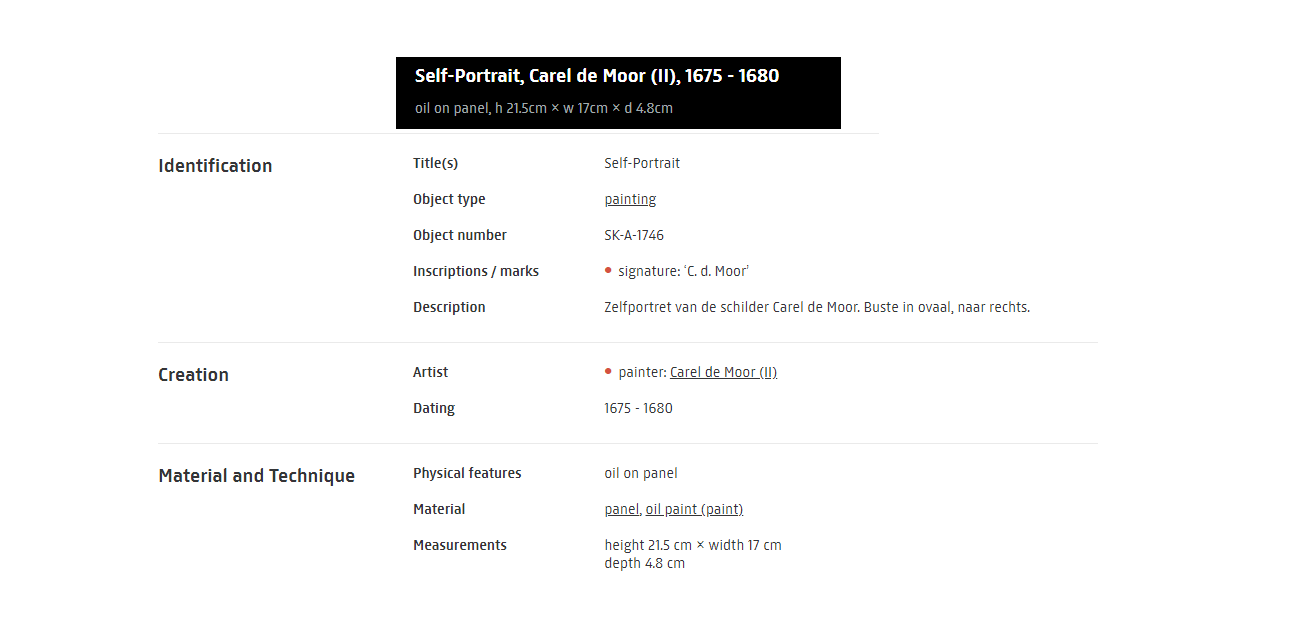Screen dimensions: 1290x635
Task: Click the red dot beside signature inscription
Action: (x=608, y=270)
